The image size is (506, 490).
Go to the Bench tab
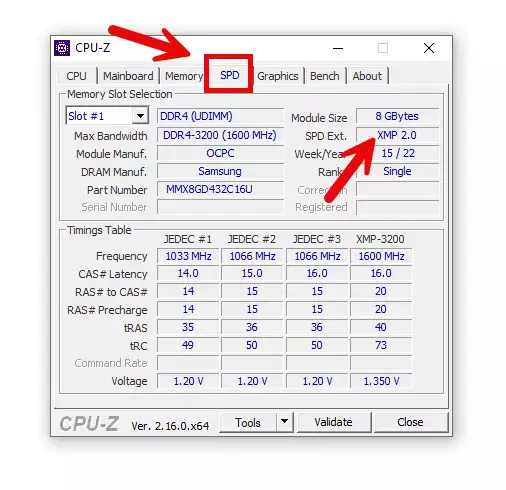click(325, 76)
